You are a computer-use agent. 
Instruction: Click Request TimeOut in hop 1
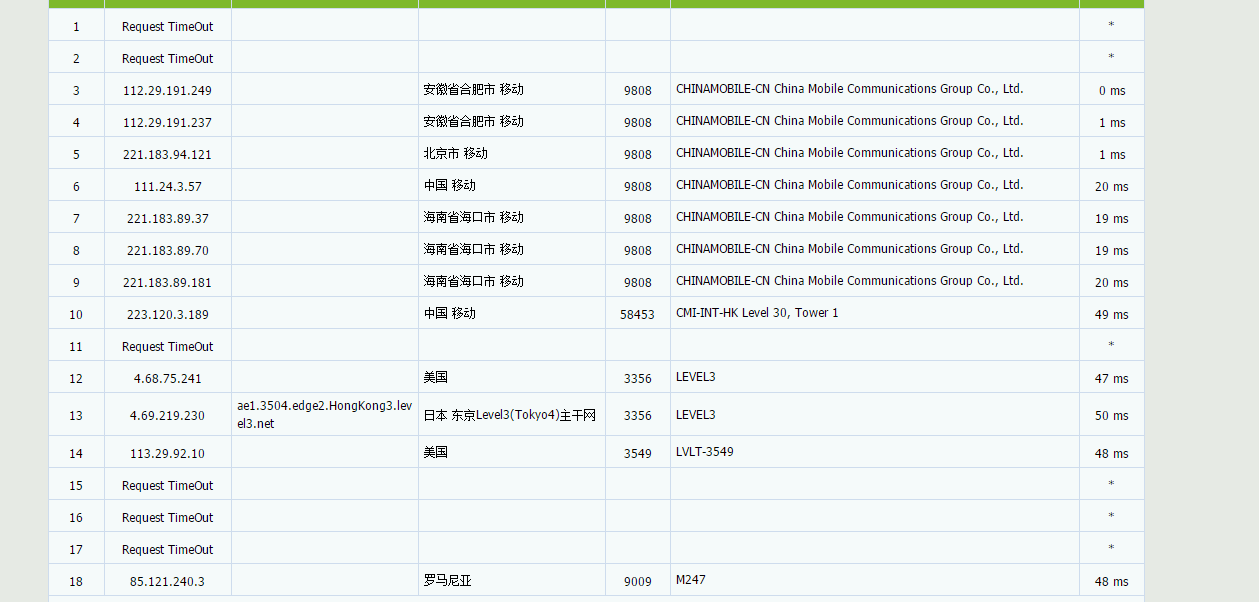click(167, 26)
